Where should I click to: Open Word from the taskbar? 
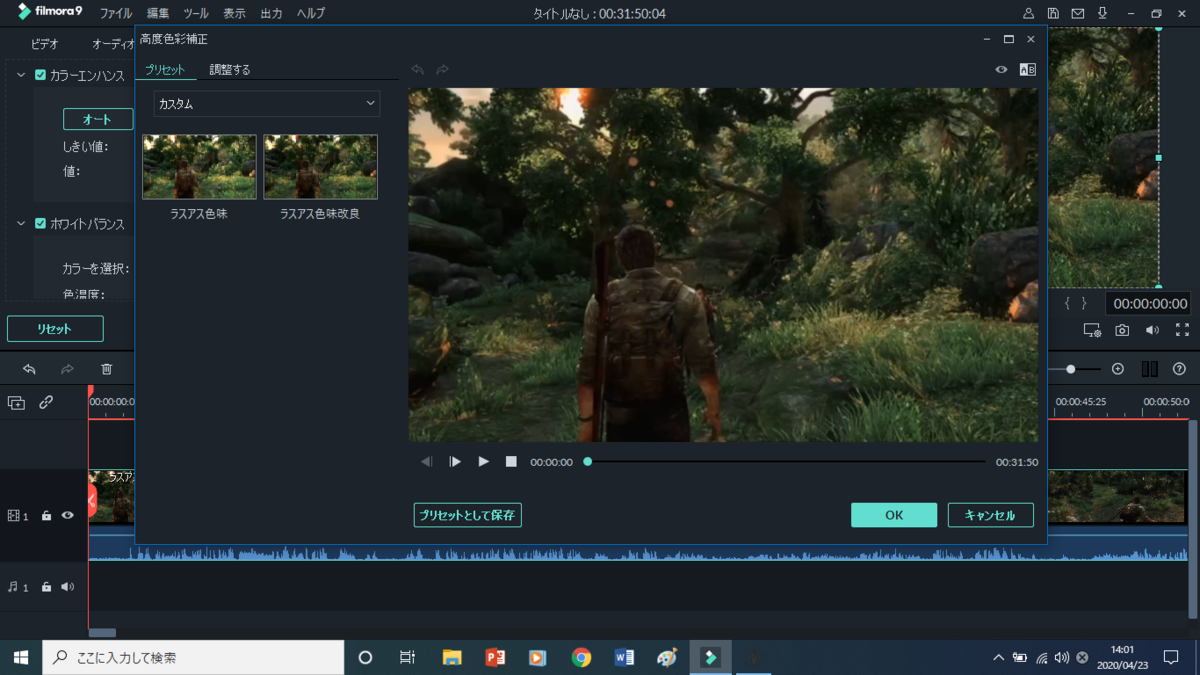click(x=624, y=657)
